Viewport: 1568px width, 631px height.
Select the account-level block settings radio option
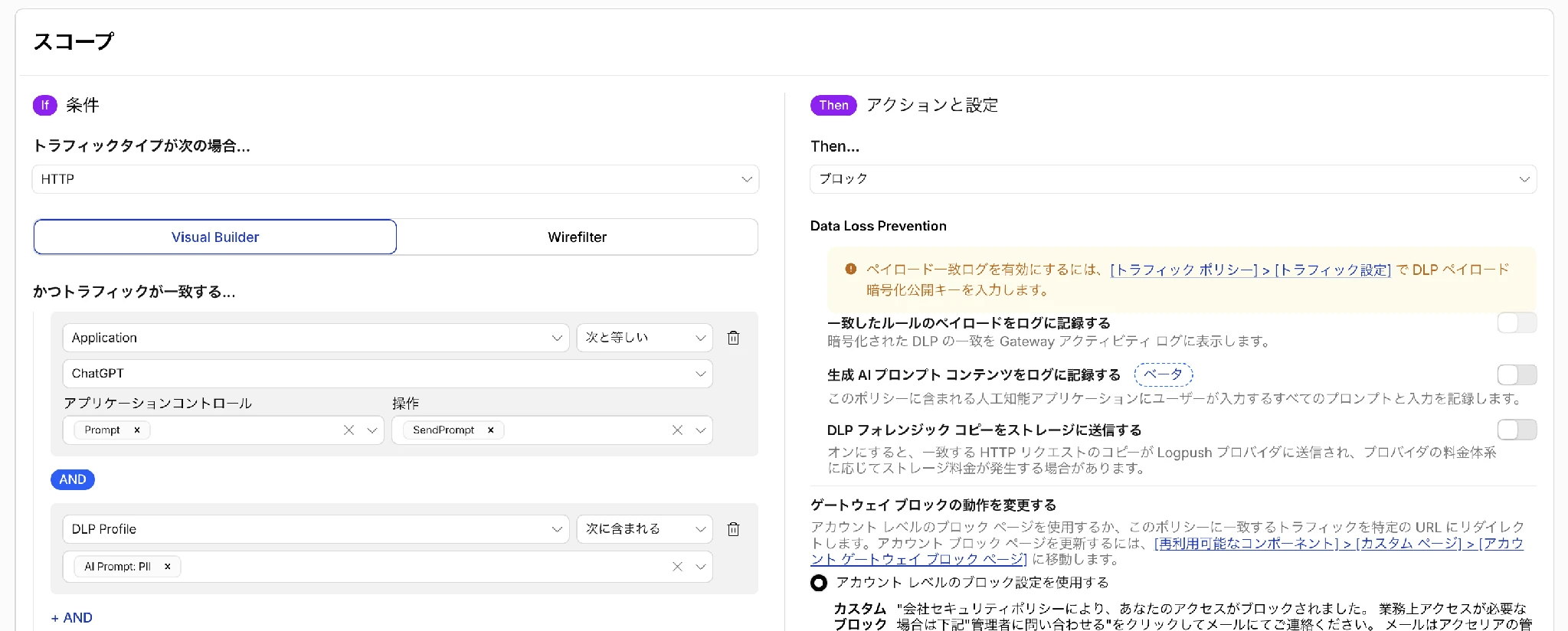(x=819, y=583)
